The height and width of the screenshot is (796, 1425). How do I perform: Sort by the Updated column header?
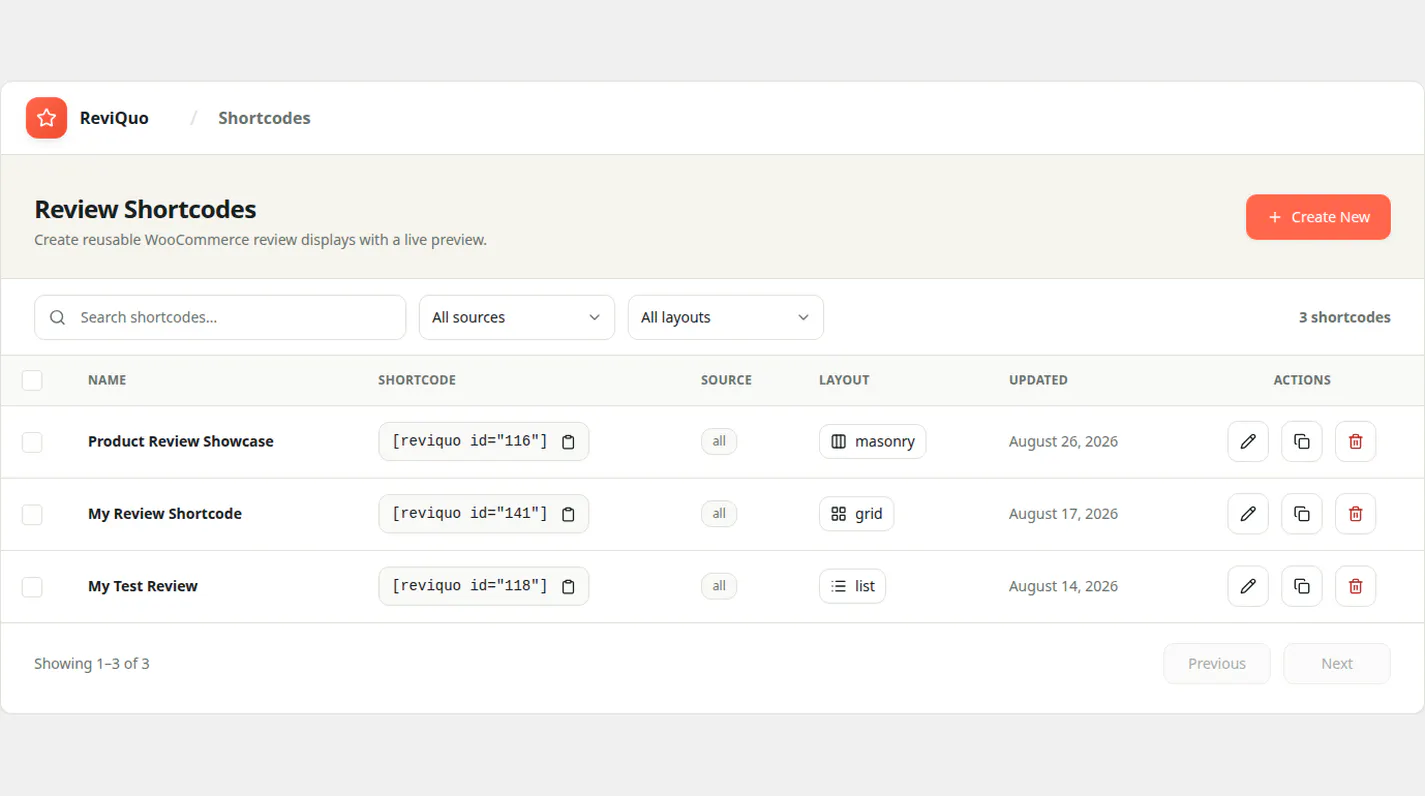click(1038, 380)
